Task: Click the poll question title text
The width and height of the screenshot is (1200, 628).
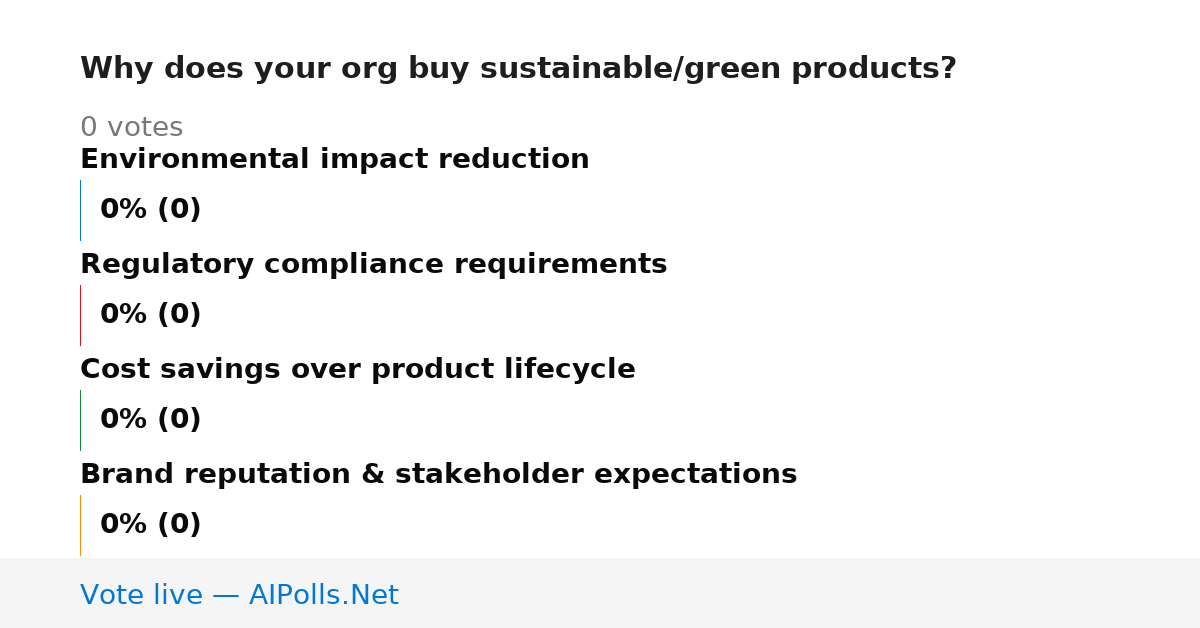Action: click(x=518, y=69)
